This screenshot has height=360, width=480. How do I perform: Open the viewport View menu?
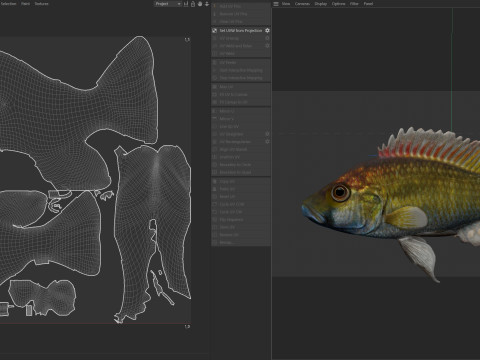coord(286,4)
